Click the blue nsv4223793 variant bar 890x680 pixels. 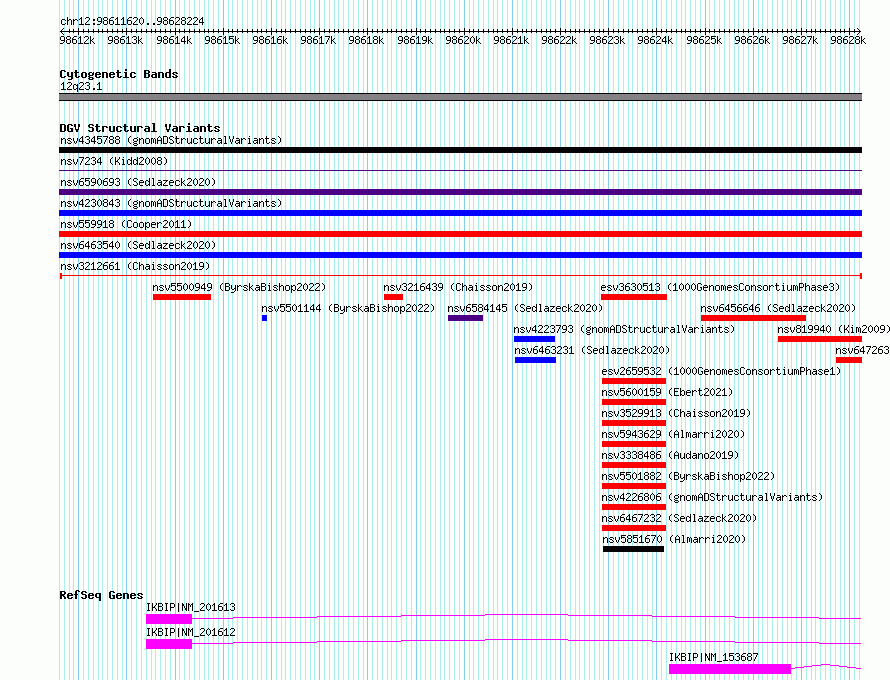tap(535, 339)
